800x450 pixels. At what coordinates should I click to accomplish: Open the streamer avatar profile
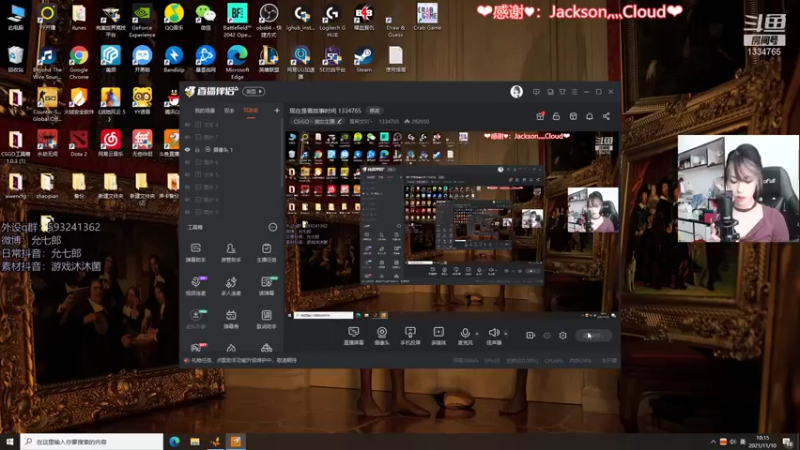point(516,91)
